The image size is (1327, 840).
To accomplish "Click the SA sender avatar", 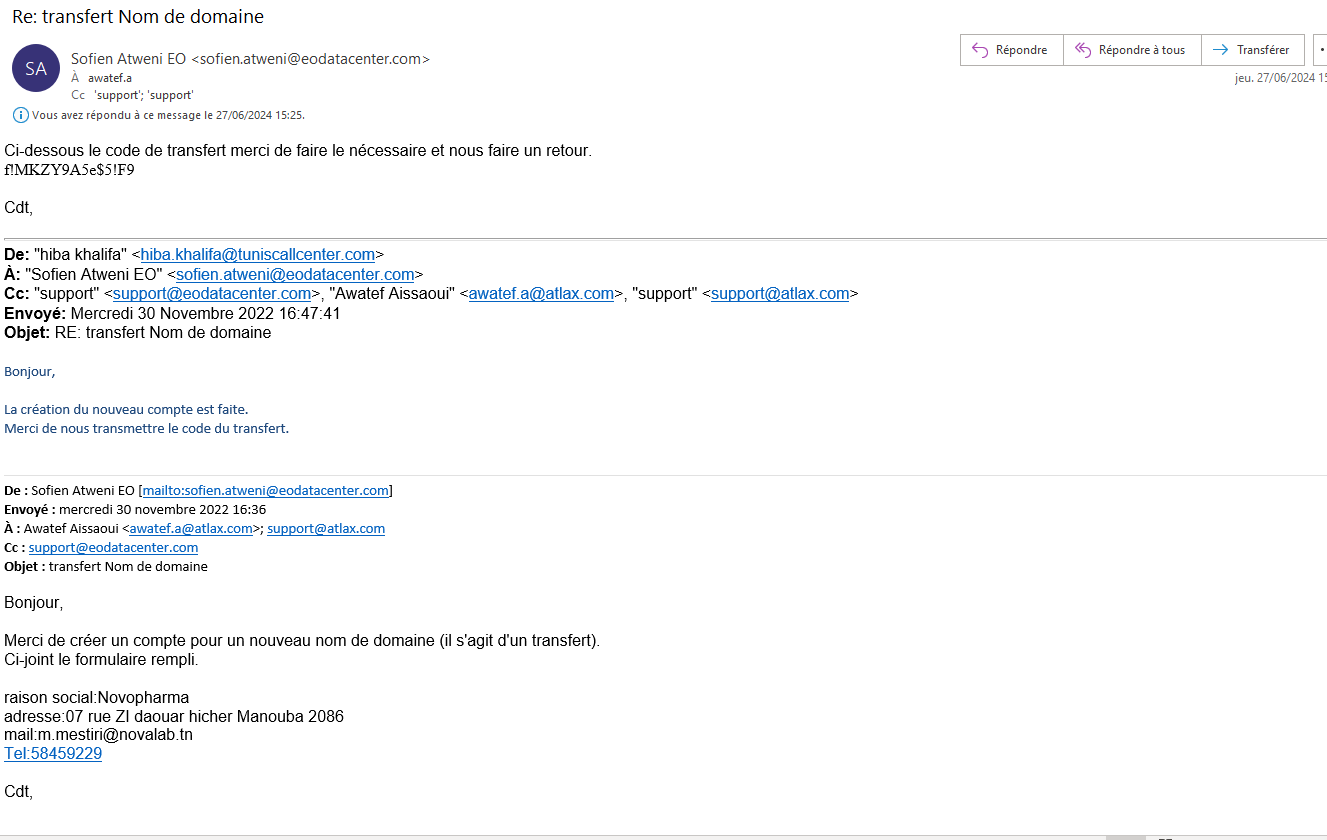I will pos(36,68).
